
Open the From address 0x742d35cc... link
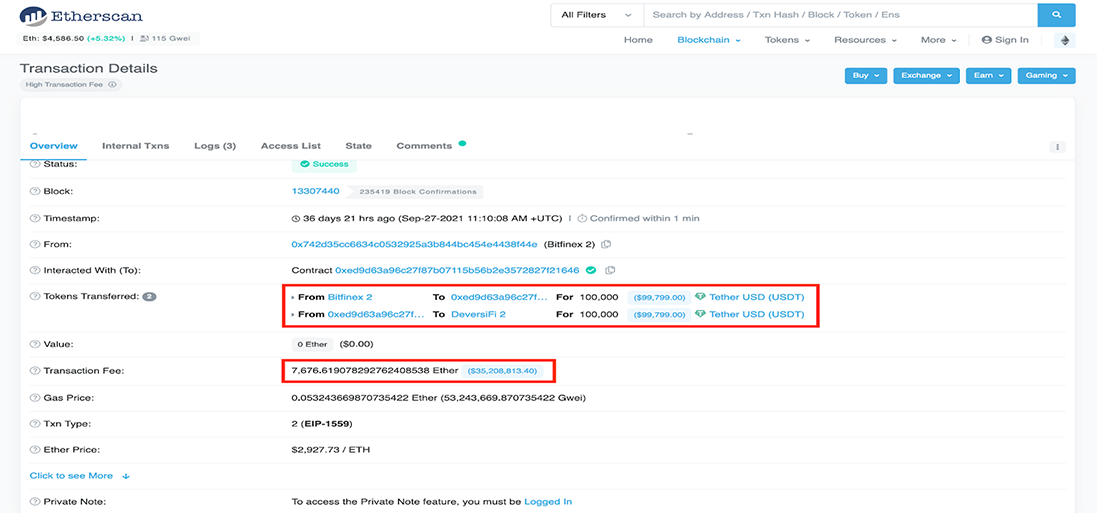pyautogui.click(x=414, y=244)
